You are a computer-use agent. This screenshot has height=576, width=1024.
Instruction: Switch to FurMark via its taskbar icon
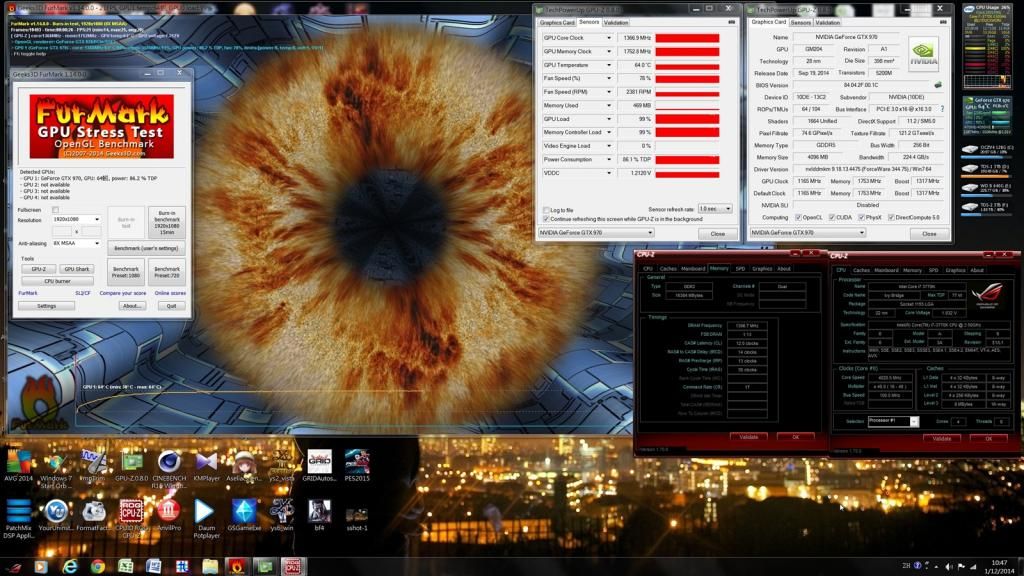237,566
